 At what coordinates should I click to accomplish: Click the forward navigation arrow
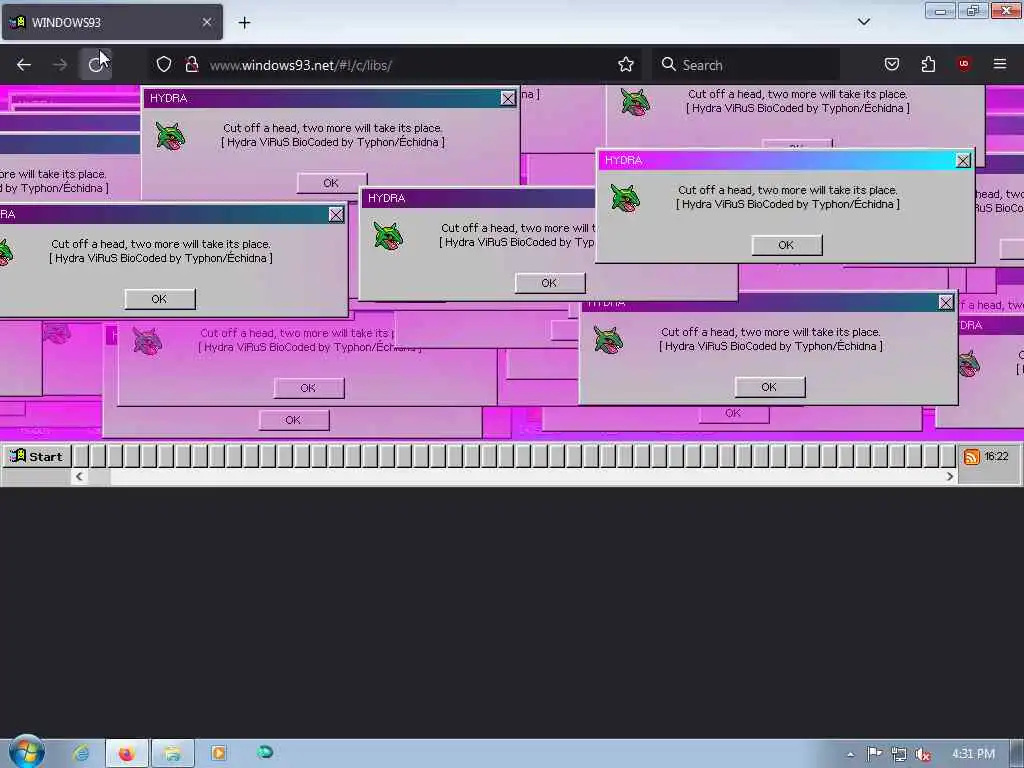coord(59,65)
